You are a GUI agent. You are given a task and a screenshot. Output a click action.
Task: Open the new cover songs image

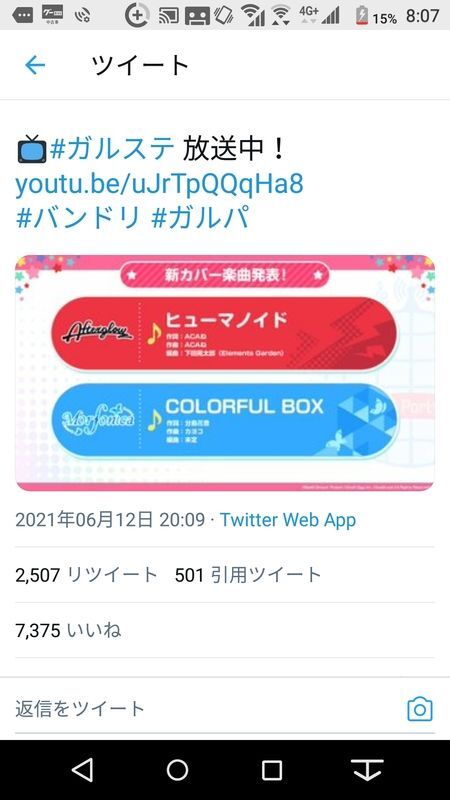pos(225,372)
